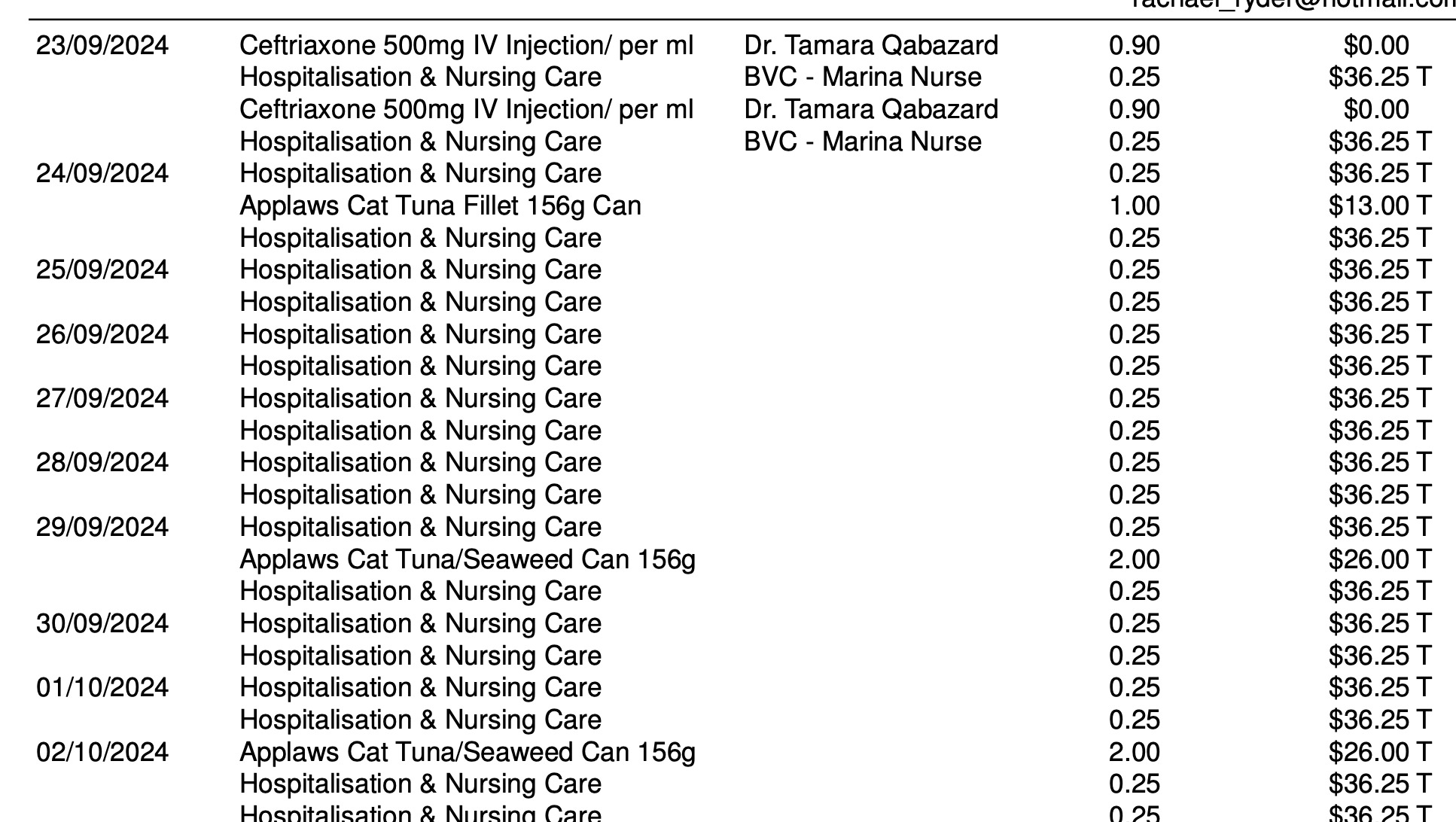This screenshot has height=822, width=1456.
Task: Click the 25/09/2024 date
Action: click(102, 270)
